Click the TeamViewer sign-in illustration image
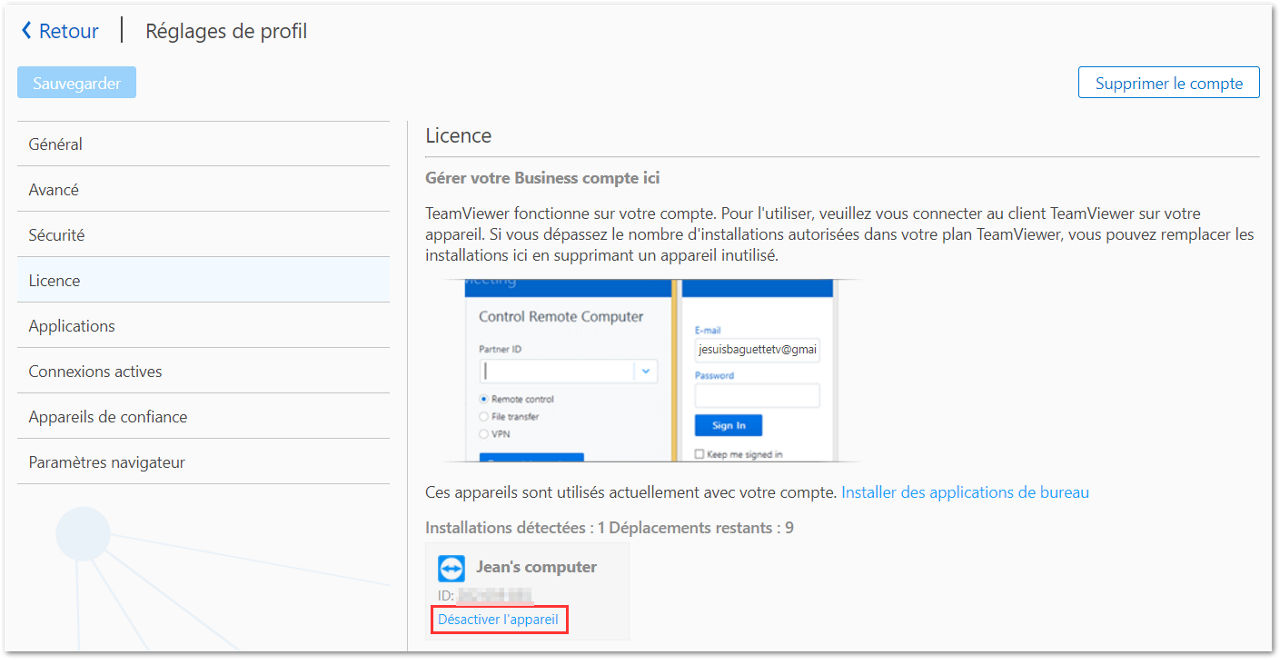The width and height of the screenshot is (1280, 660). 652,370
